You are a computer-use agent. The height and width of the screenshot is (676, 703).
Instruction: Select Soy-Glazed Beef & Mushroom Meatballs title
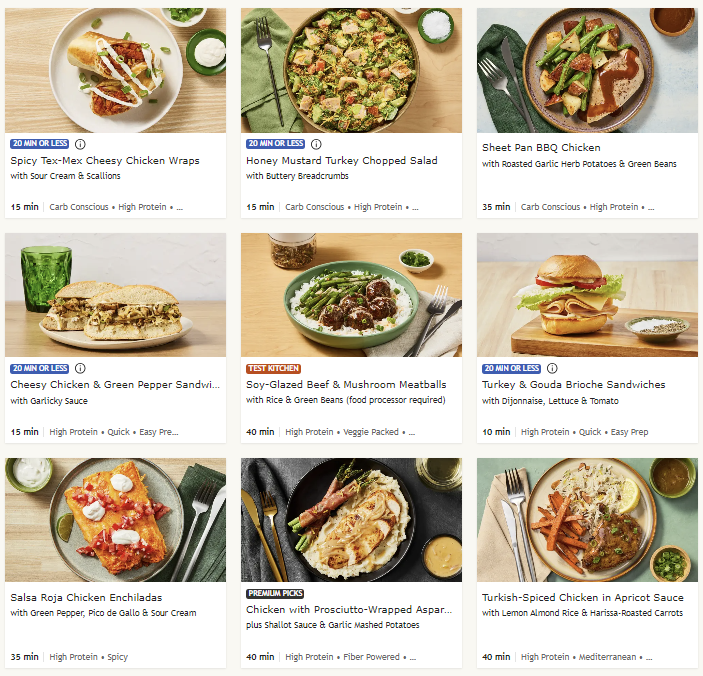(346, 385)
